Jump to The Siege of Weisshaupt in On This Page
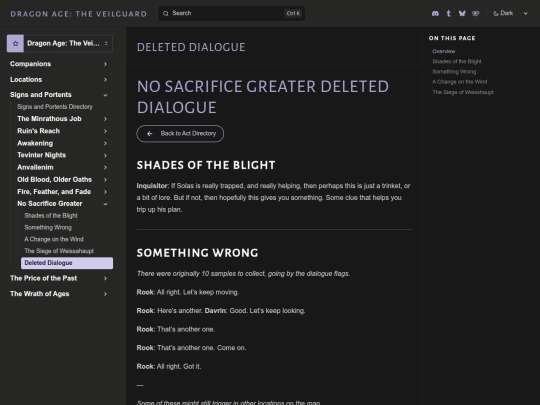Image resolution: width=540 pixels, height=405 pixels. tap(463, 92)
